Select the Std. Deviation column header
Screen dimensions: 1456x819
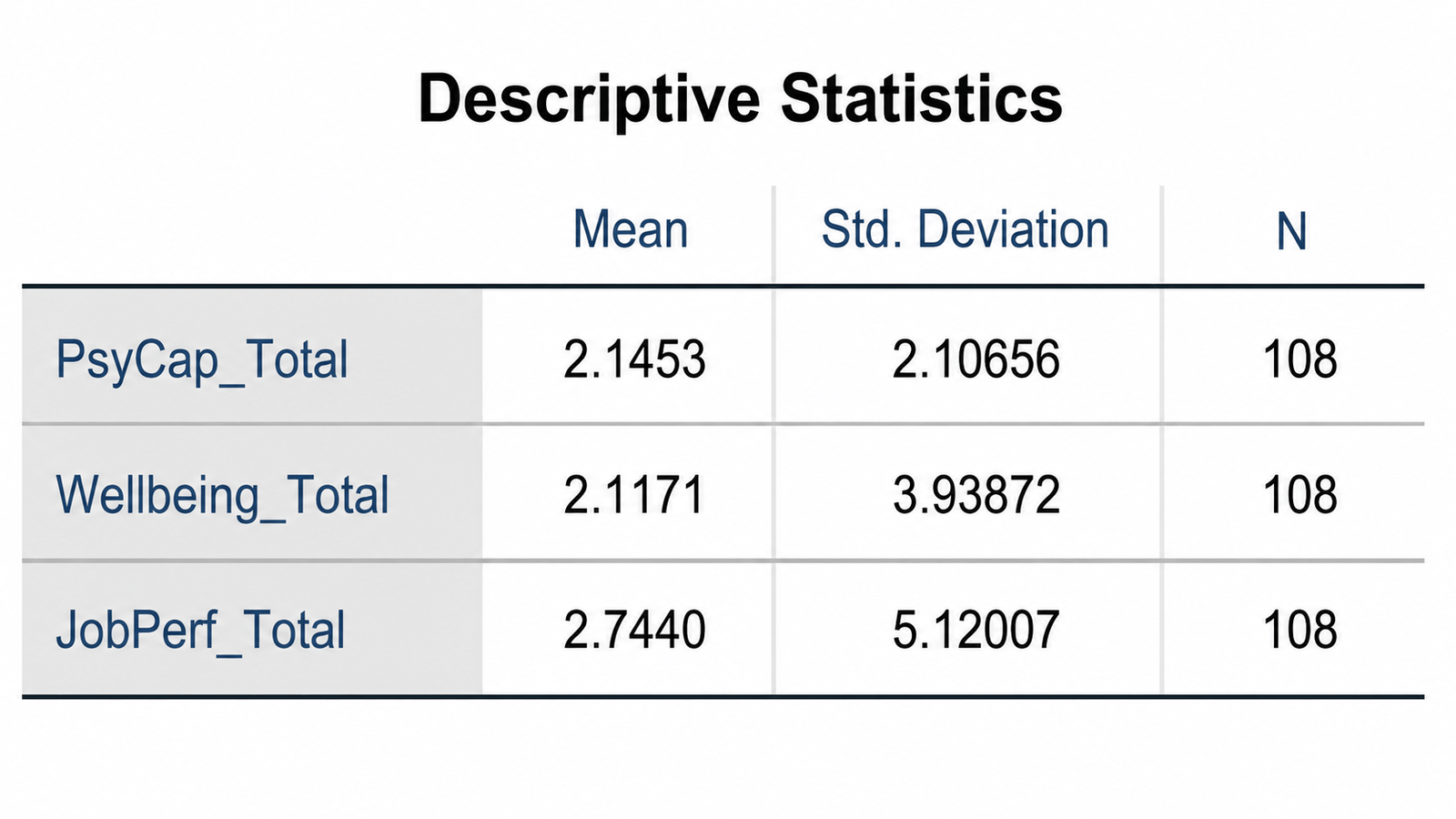(966, 229)
